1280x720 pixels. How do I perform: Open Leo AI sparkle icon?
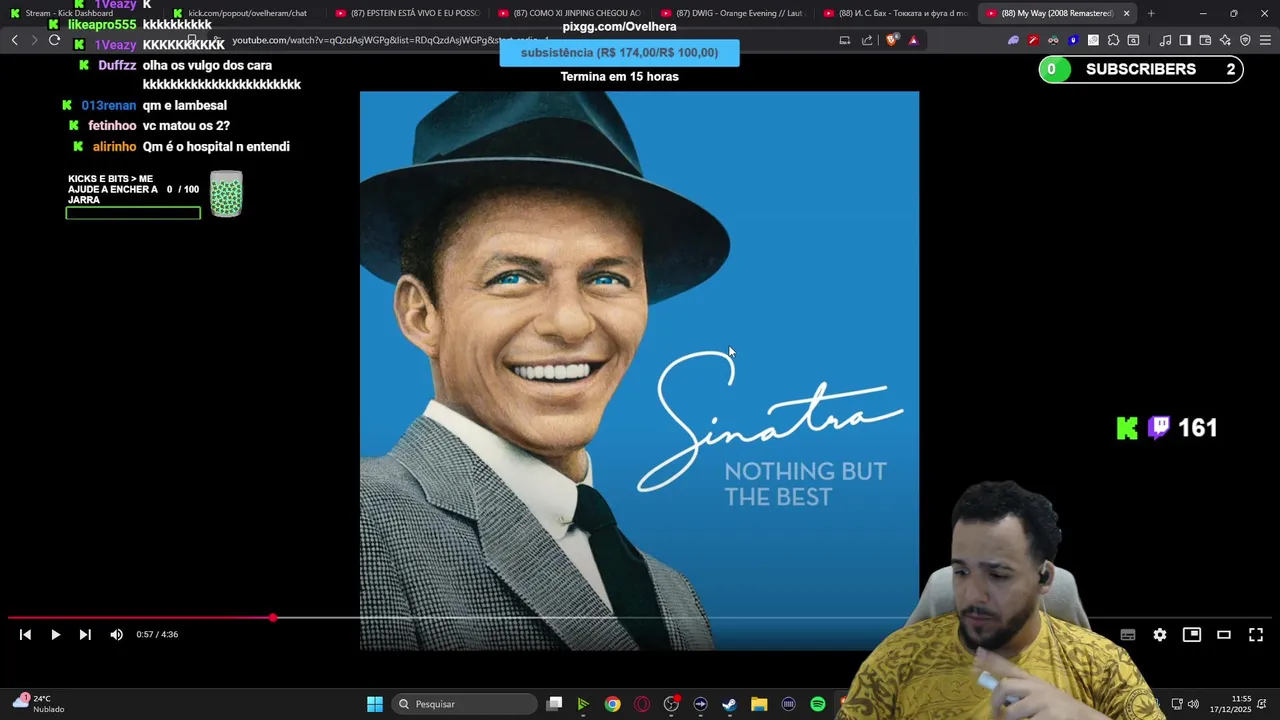tap(1225, 40)
